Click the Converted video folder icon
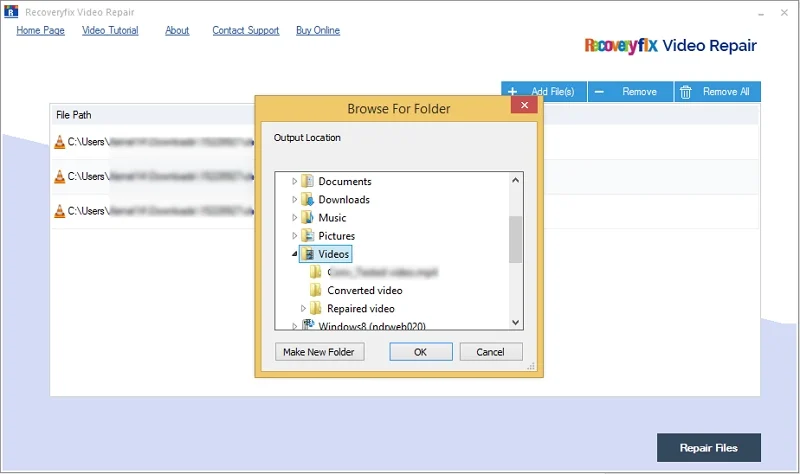The image size is (800, 474). [316, 290]
